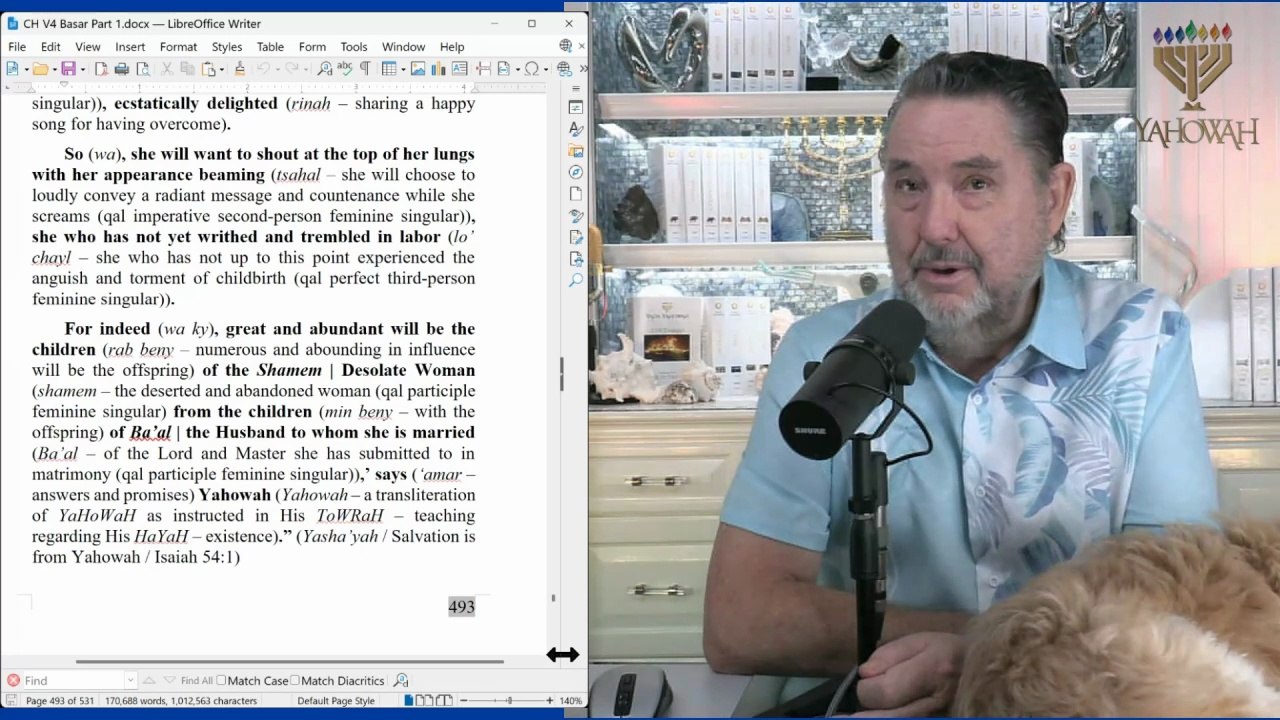Click Insert Hyperlink icon in toolbar
The height and width of the screenshot is (720, 1280).
pos(564,68)
